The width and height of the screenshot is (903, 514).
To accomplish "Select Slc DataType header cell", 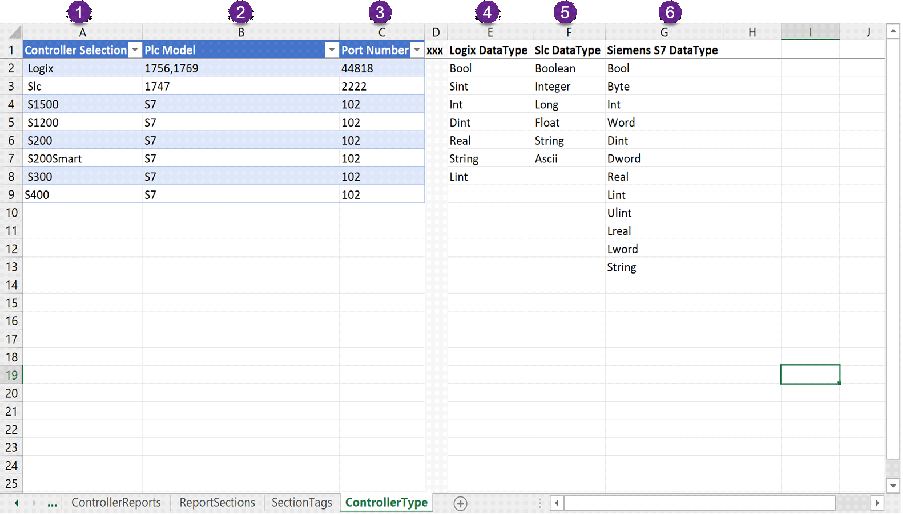I will click(569, 50).
